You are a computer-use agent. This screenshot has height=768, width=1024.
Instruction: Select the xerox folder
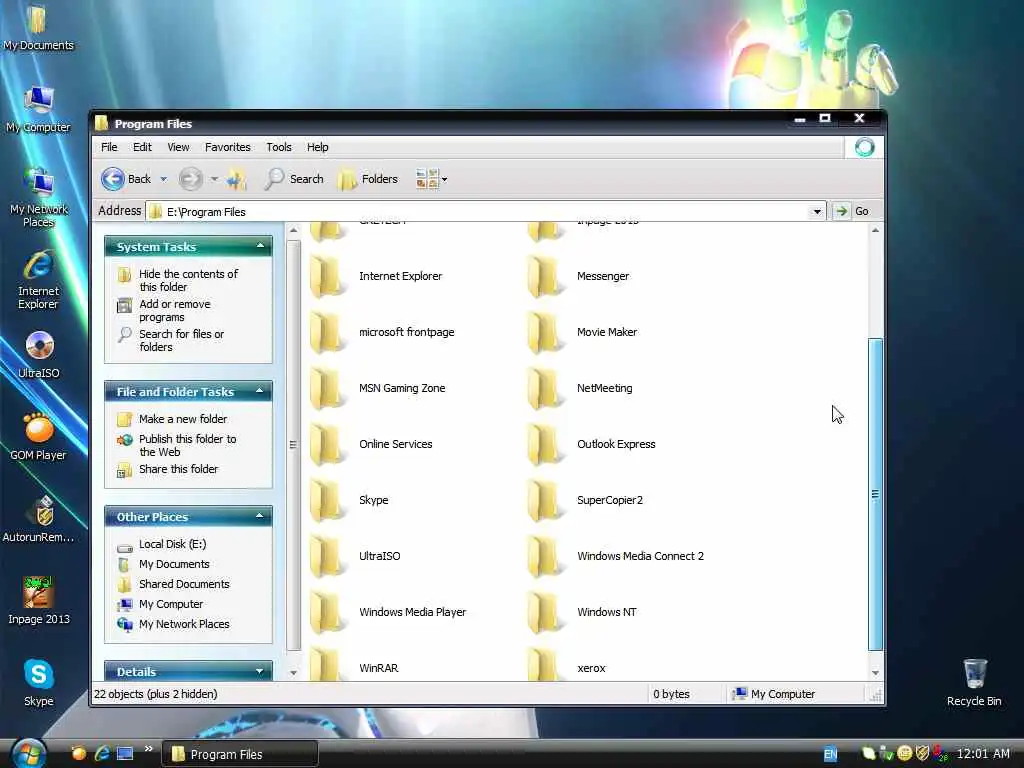tap(567, 665)
